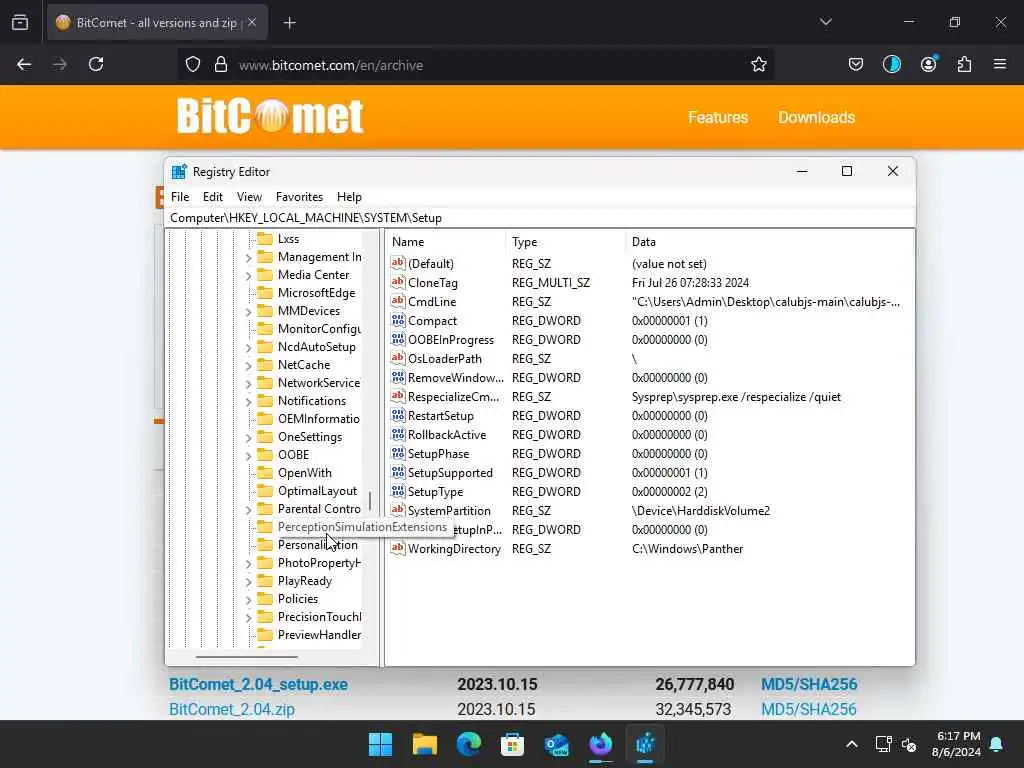This screenshot has width=1024, height=768.
Task: Sort values by Type column header
Action: (566, 242)
